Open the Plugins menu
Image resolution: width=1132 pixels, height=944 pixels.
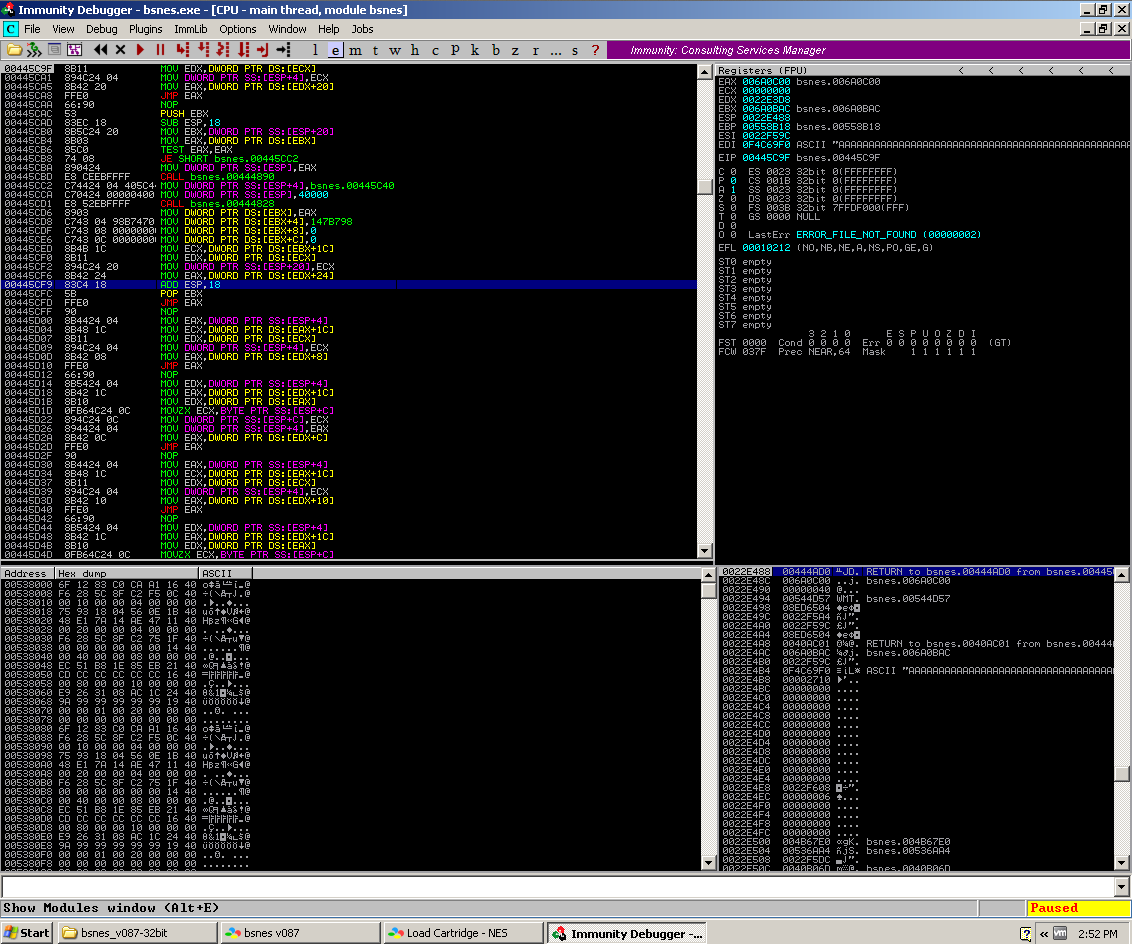click(x=146, y=29)
